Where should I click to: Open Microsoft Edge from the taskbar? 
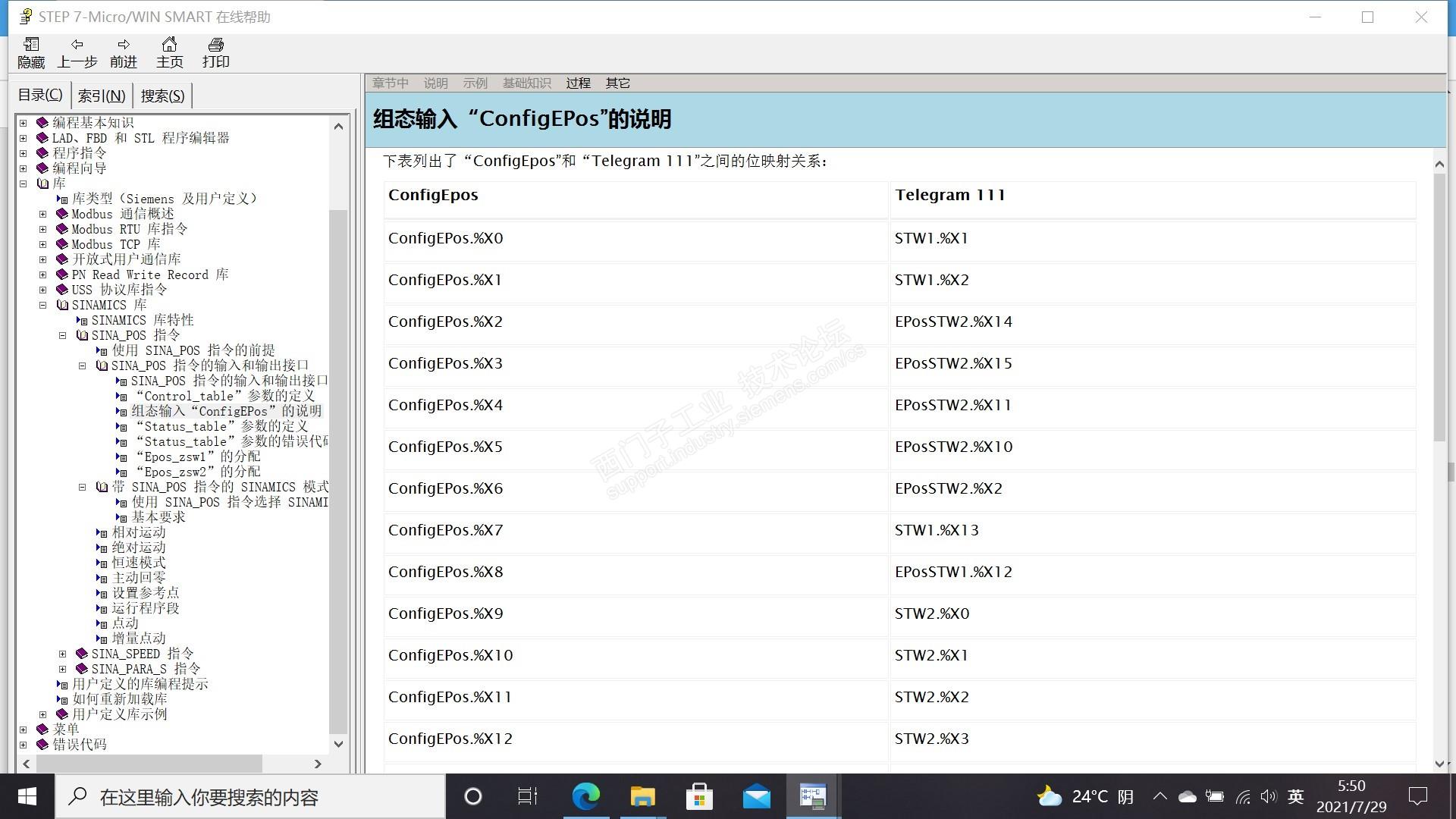point(585,796)
